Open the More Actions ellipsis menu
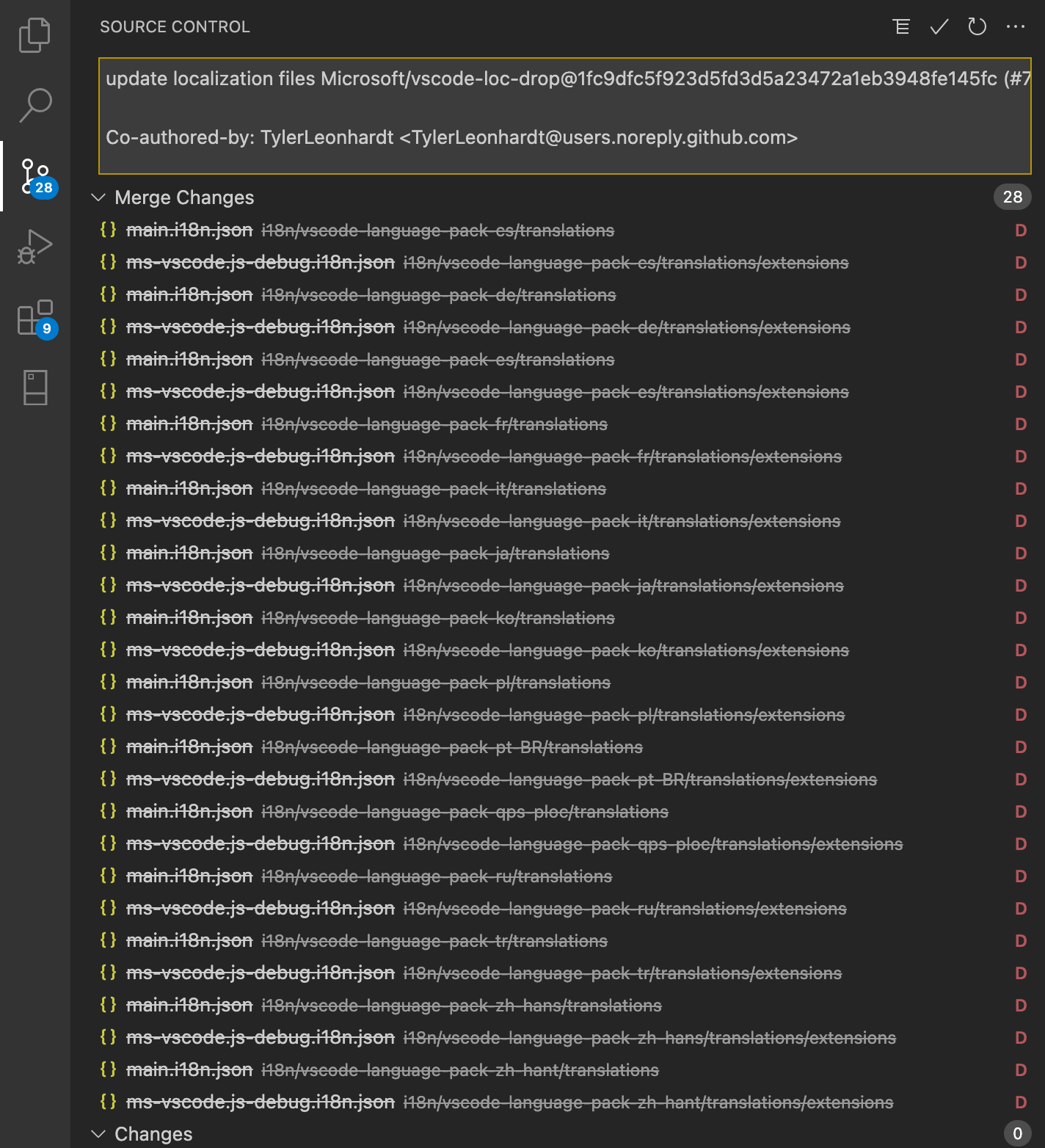The width and height of the screenshot is (1045, 1148). click(x=1016, y=27)
